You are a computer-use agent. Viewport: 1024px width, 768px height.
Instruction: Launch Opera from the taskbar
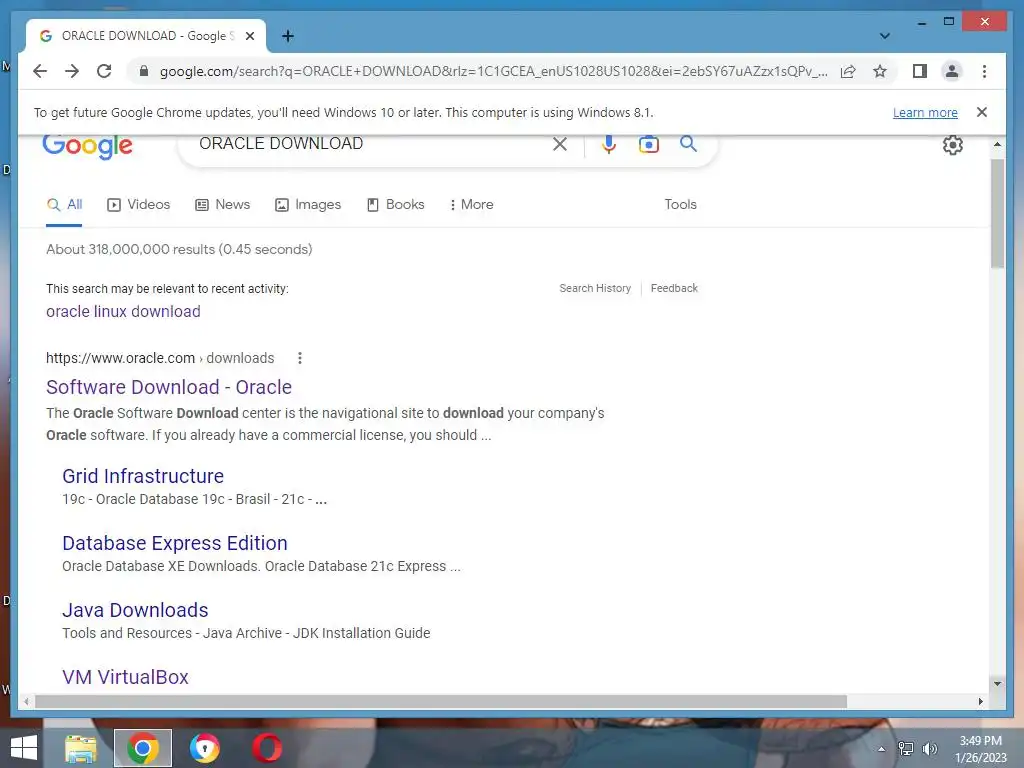click(267, 748)
